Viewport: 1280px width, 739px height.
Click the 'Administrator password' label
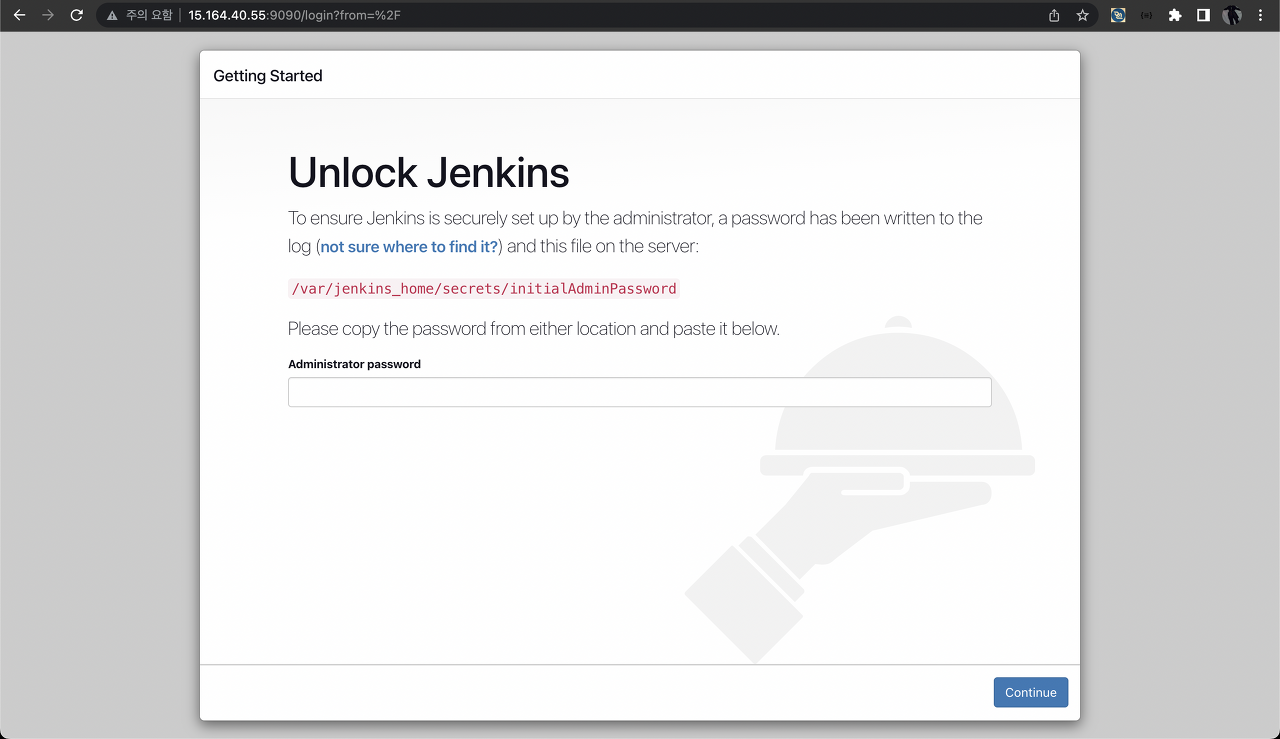tap(354, 364)
